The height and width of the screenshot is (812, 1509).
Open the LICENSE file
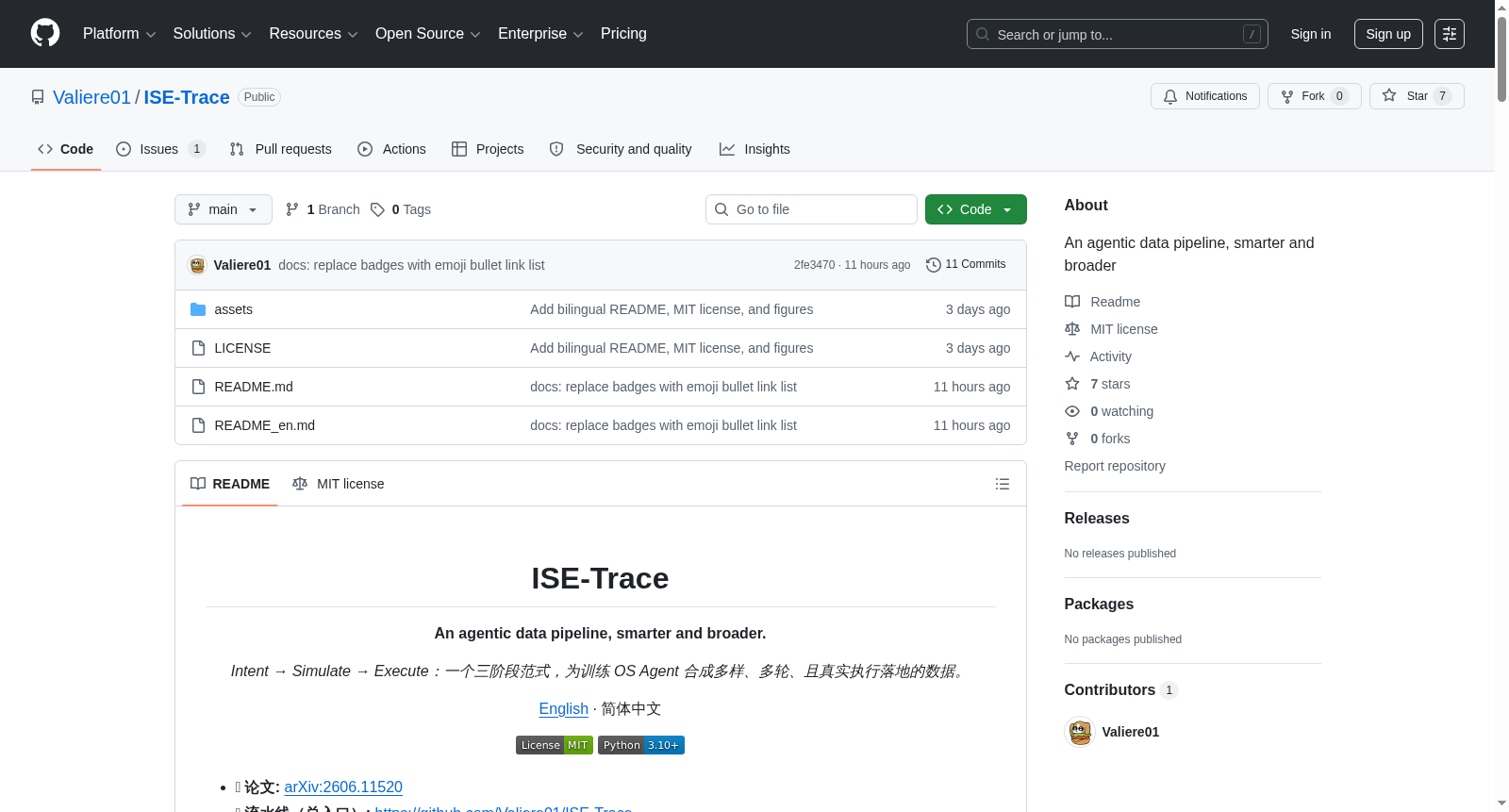(242, 348)
